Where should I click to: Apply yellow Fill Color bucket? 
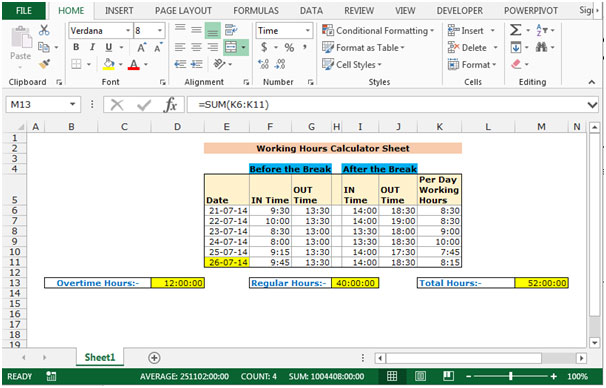click(x=109, y=64)
